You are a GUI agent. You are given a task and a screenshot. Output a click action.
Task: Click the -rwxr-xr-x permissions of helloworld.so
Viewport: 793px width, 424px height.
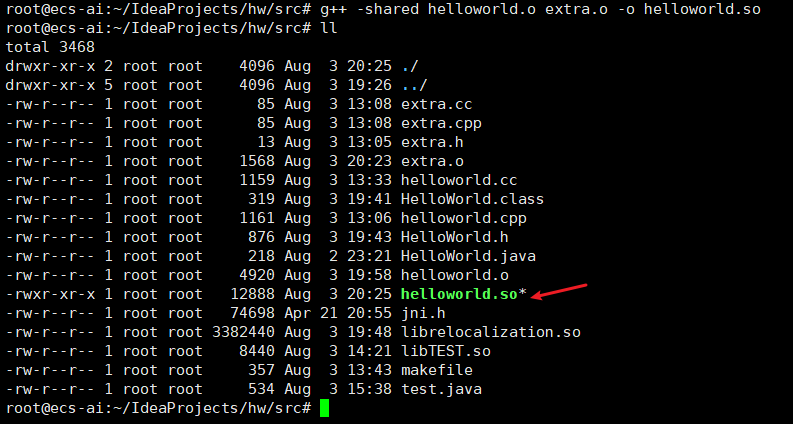50,294
